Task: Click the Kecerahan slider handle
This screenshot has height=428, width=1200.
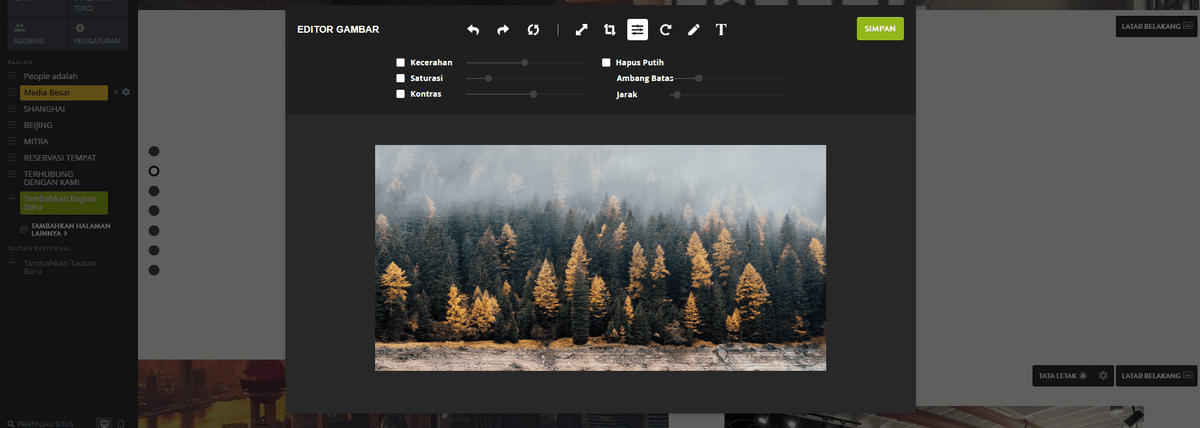Action: 524,62
